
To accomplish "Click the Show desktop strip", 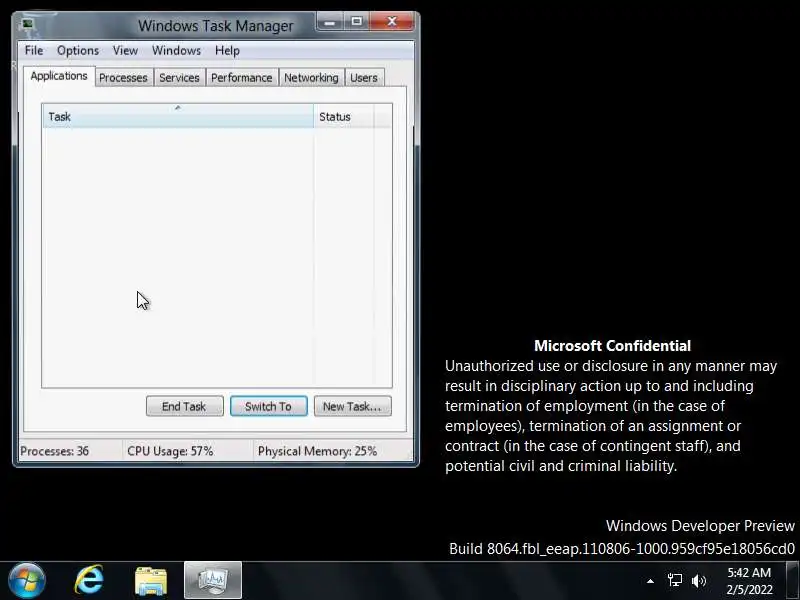I will 793,581.
